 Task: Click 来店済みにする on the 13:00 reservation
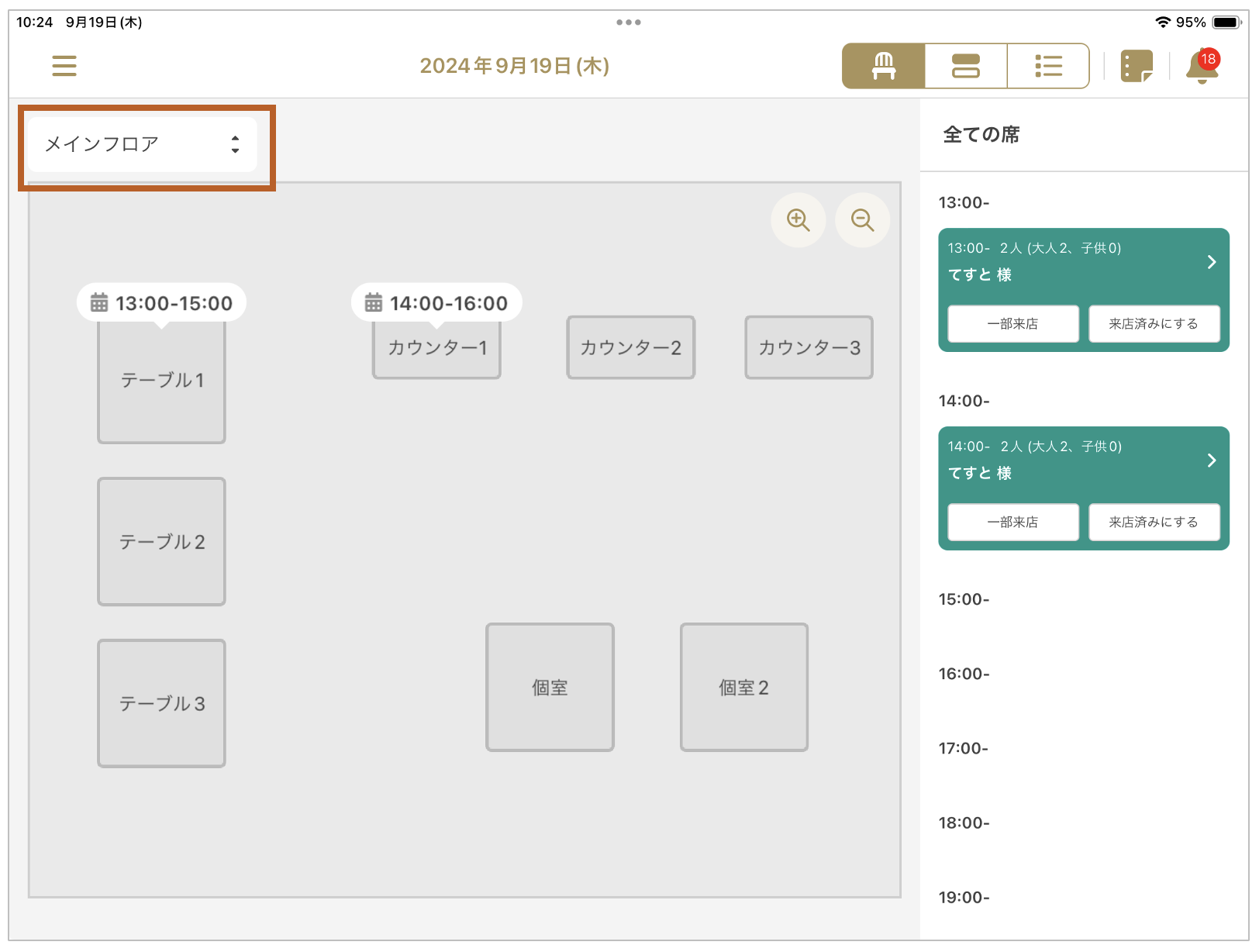point(1154,324)
